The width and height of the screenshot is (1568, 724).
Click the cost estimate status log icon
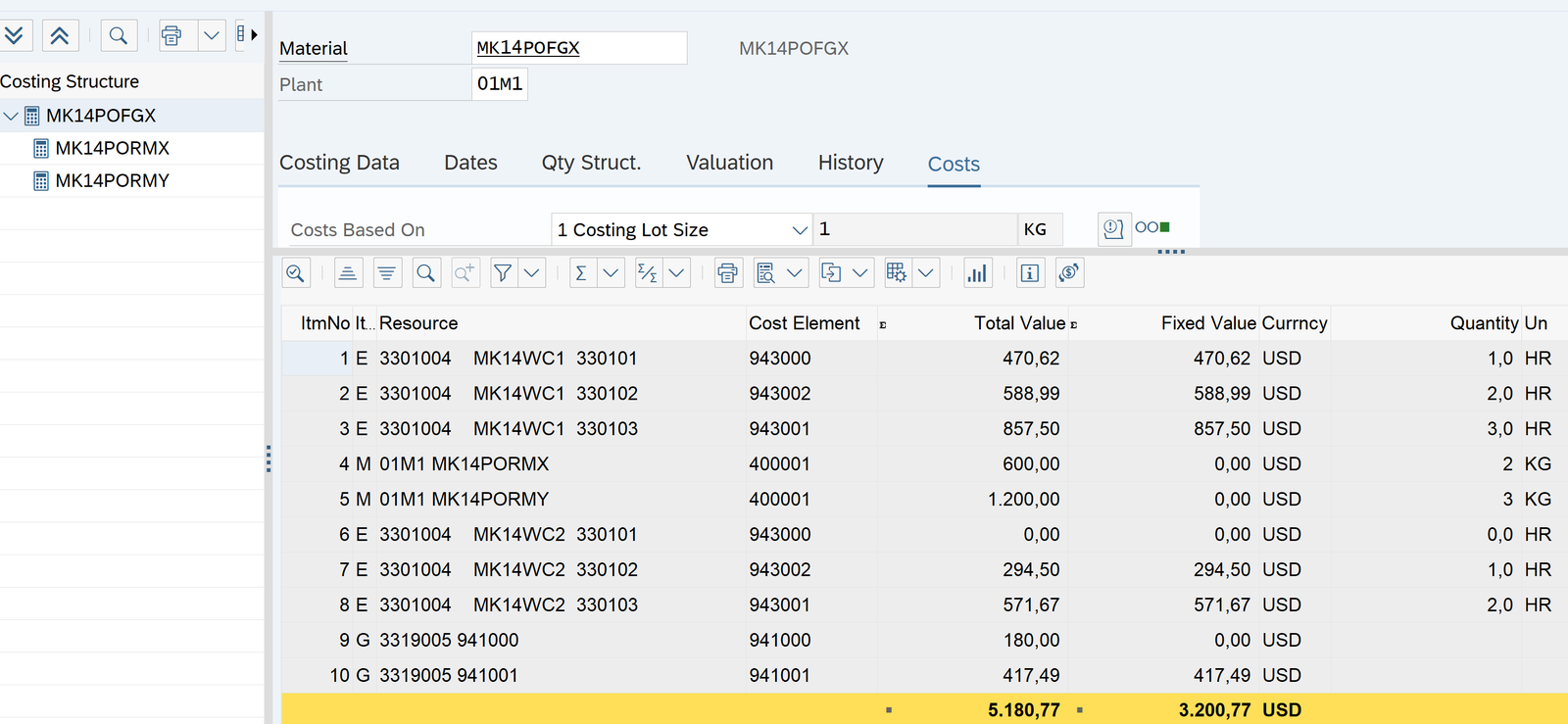pyautogui.click(x=1113, y=229)
